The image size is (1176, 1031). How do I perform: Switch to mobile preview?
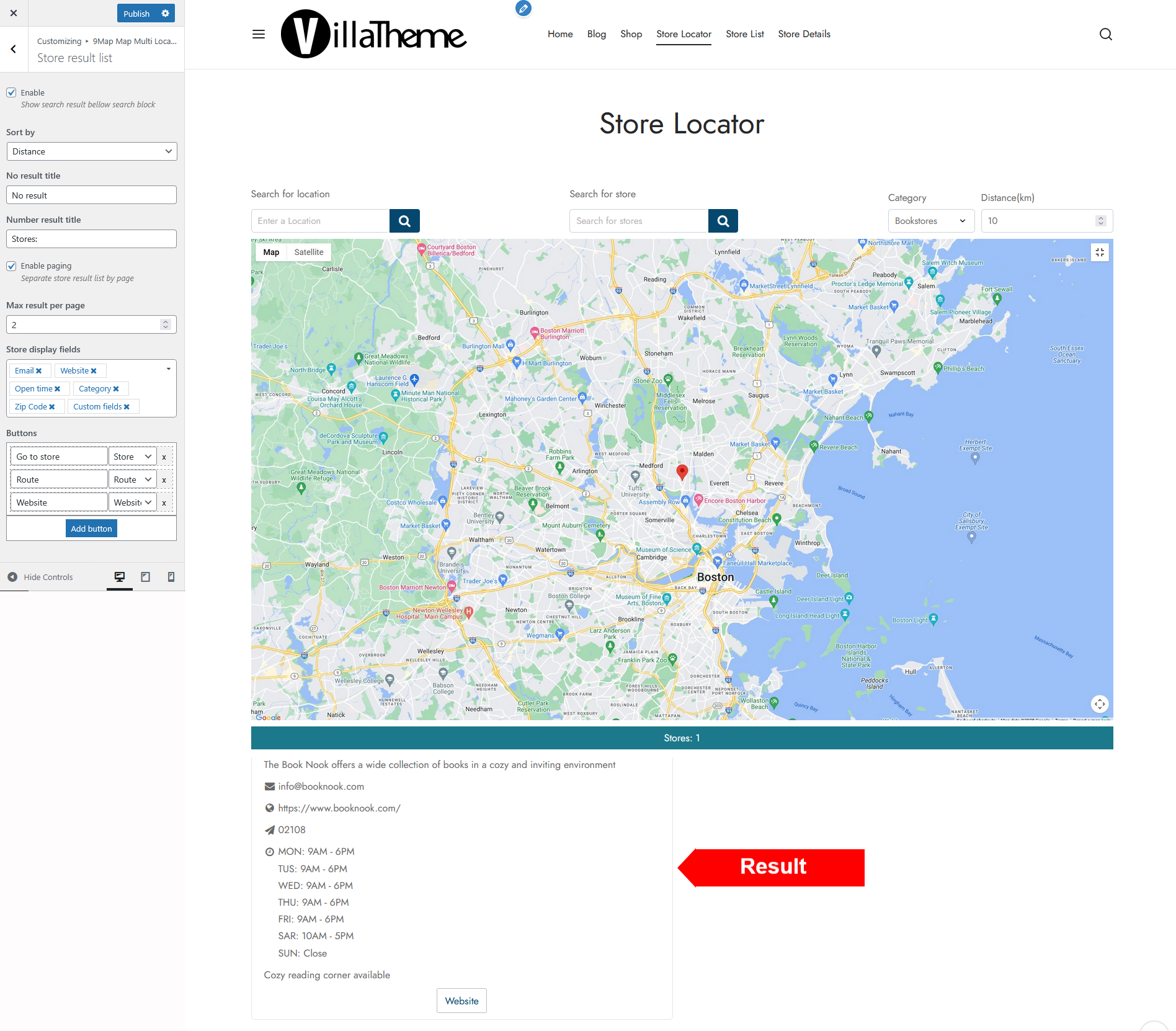click(x=171, y=577)
